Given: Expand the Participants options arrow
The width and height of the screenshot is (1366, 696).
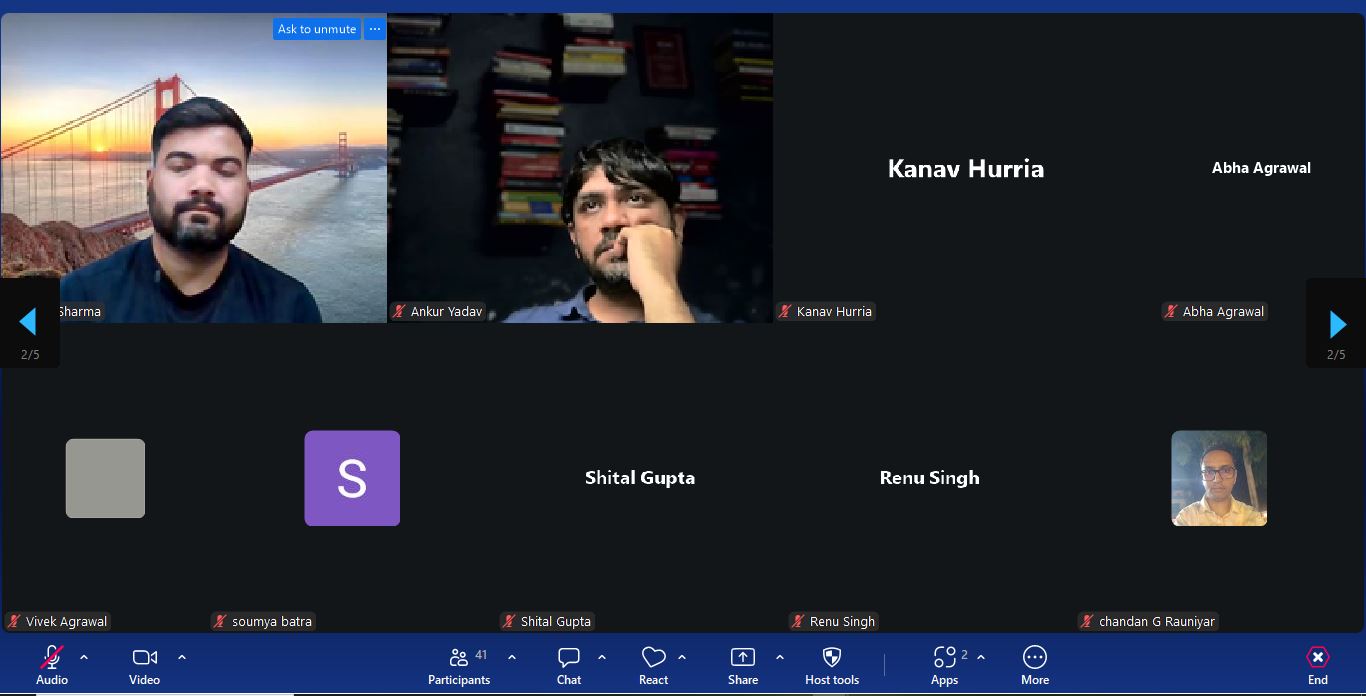Looking at the screenshot, I should coord(512,657).
